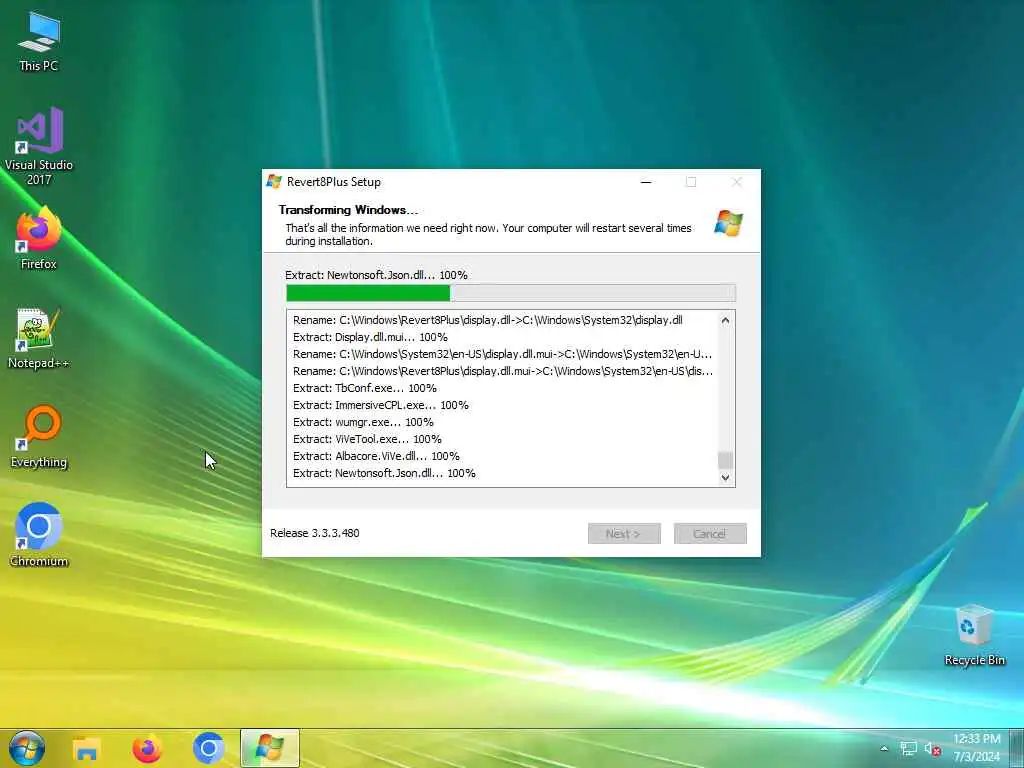1024x768 pixels.
Task: Select the Notepad++ desktop shortcut
Action: [x=39, y=339]
